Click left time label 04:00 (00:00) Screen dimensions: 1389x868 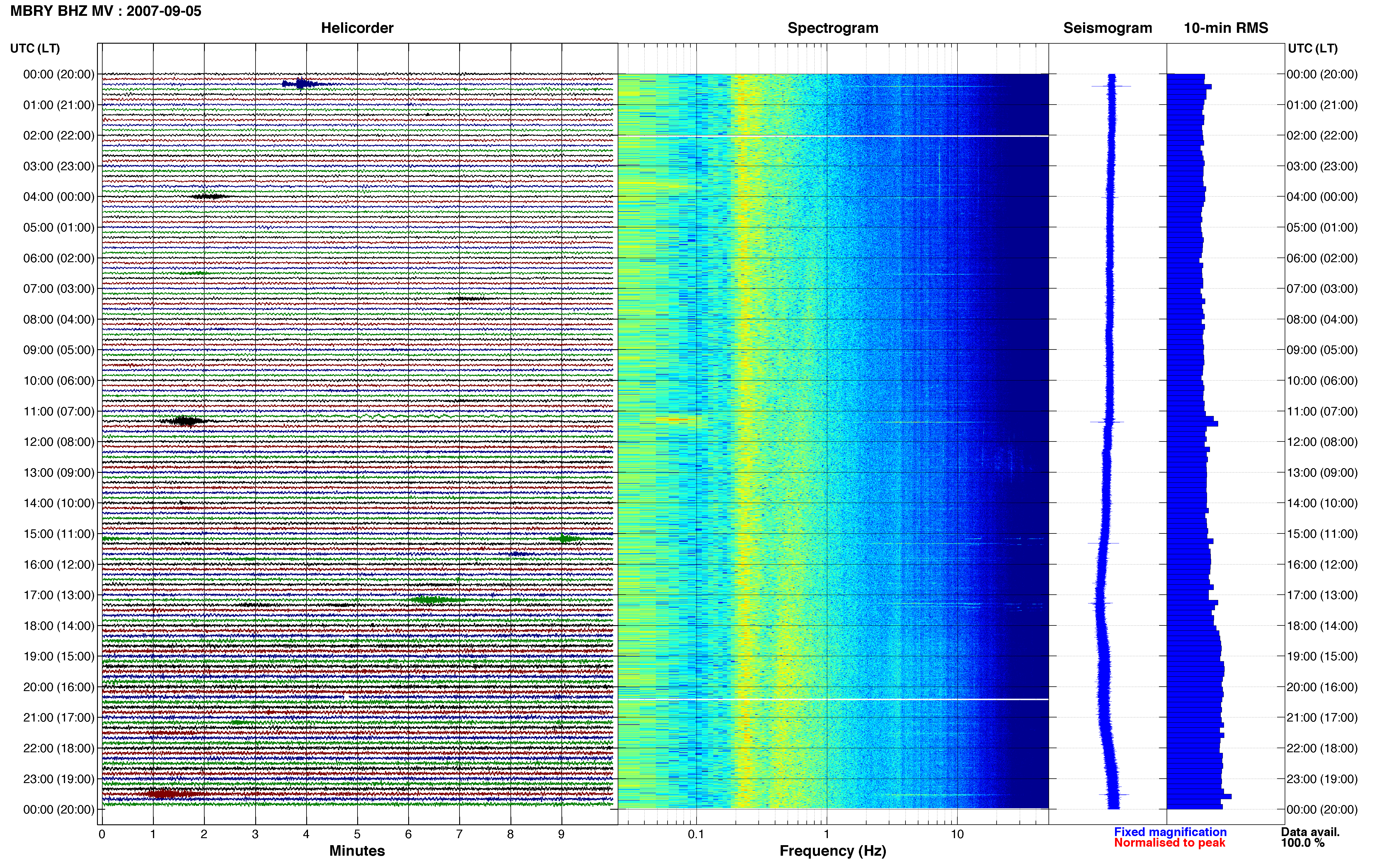click(59, 197)
